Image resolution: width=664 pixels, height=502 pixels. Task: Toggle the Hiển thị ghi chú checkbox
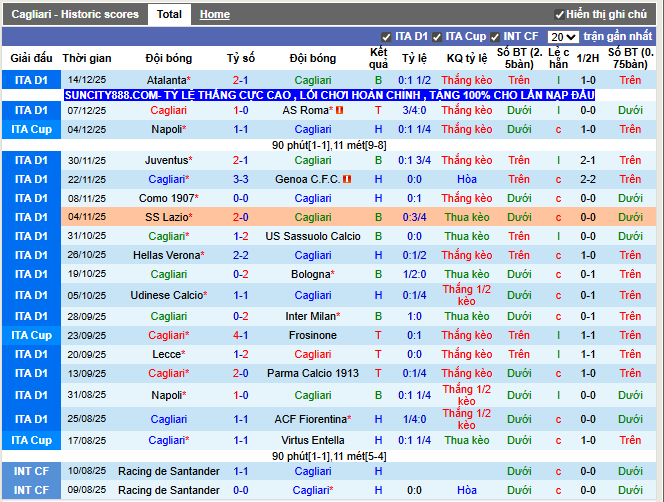pyautogui.click(x=559, y=15)
